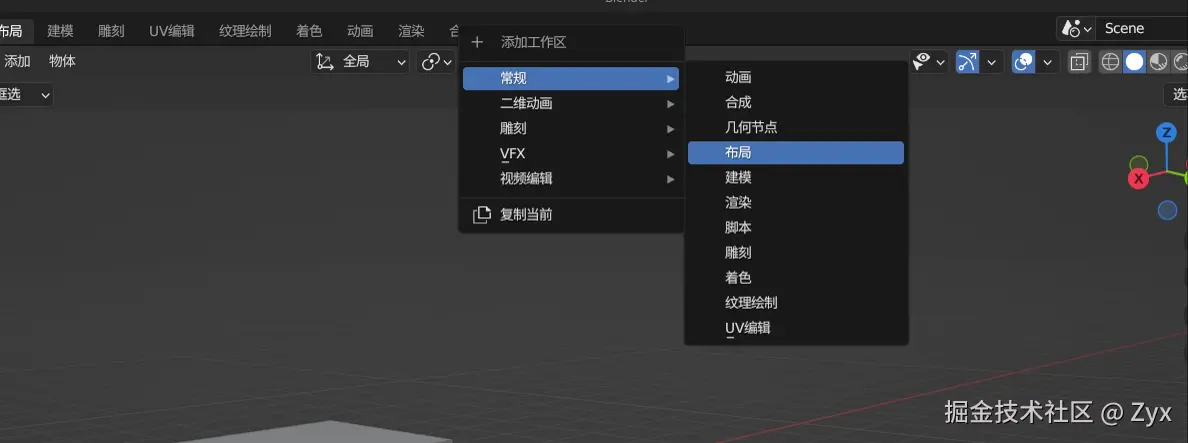Switch to the 雕刻 workspace tab

(111, 31)
